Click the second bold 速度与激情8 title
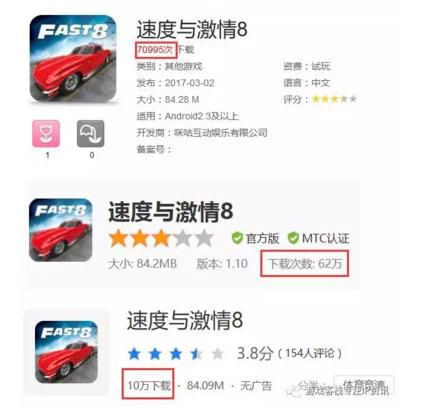 [x=170, y=212]
